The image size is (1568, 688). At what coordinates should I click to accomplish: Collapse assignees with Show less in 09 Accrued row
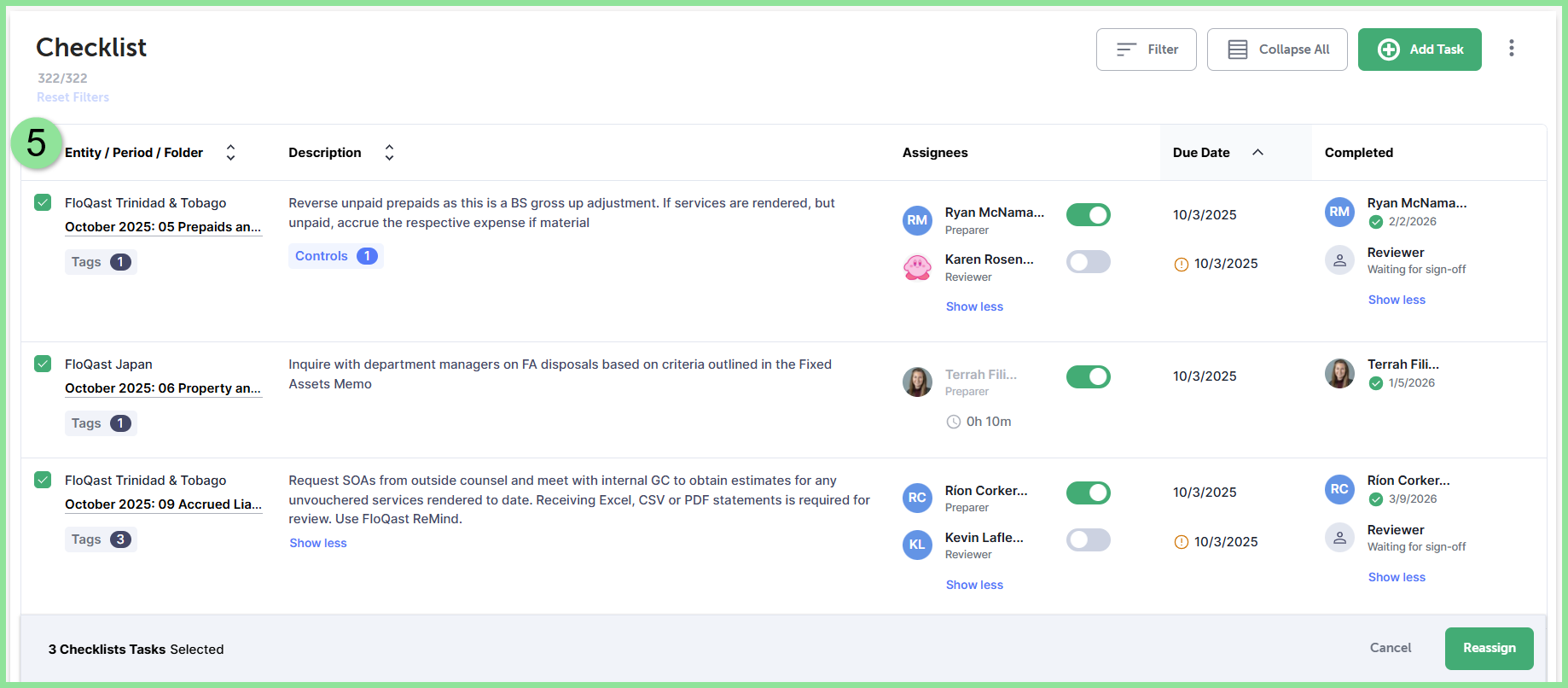point(974,585)
